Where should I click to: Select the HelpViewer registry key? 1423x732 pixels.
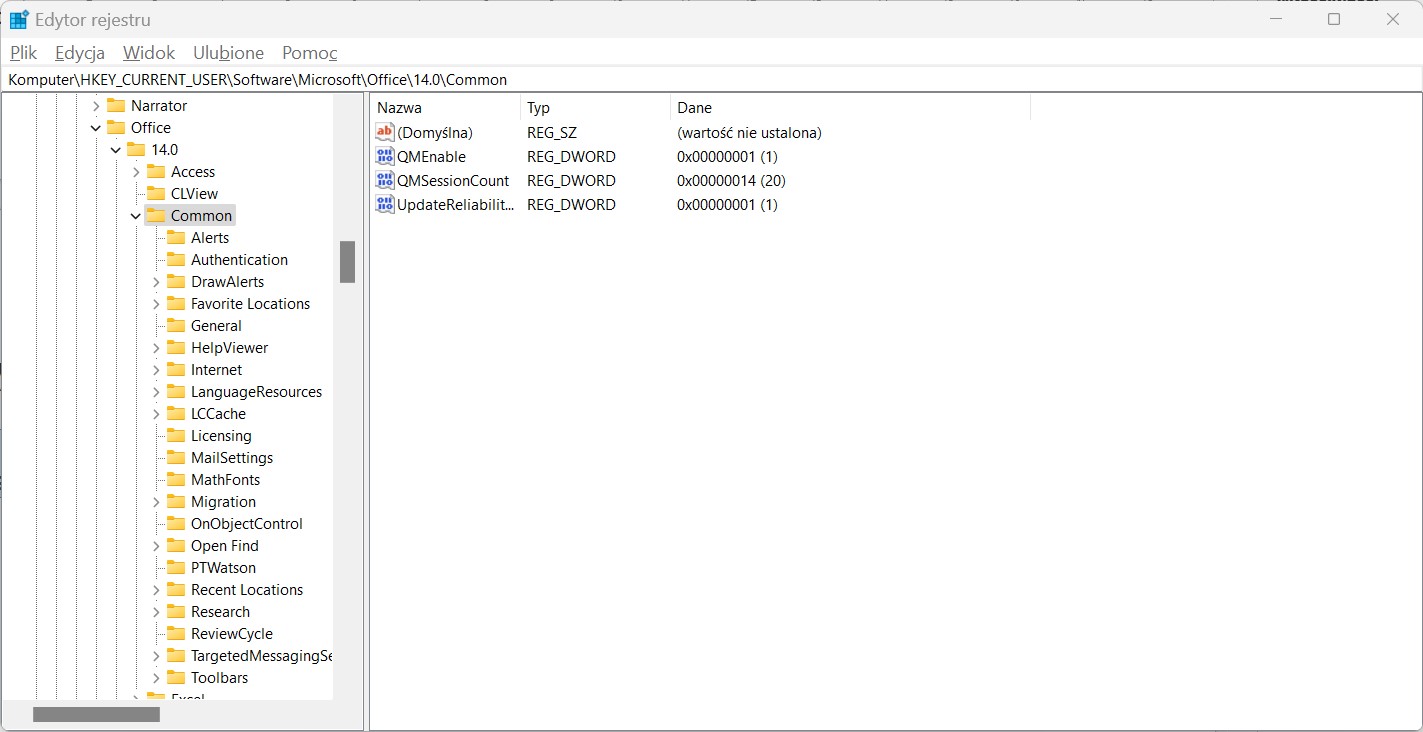[230, 348]
